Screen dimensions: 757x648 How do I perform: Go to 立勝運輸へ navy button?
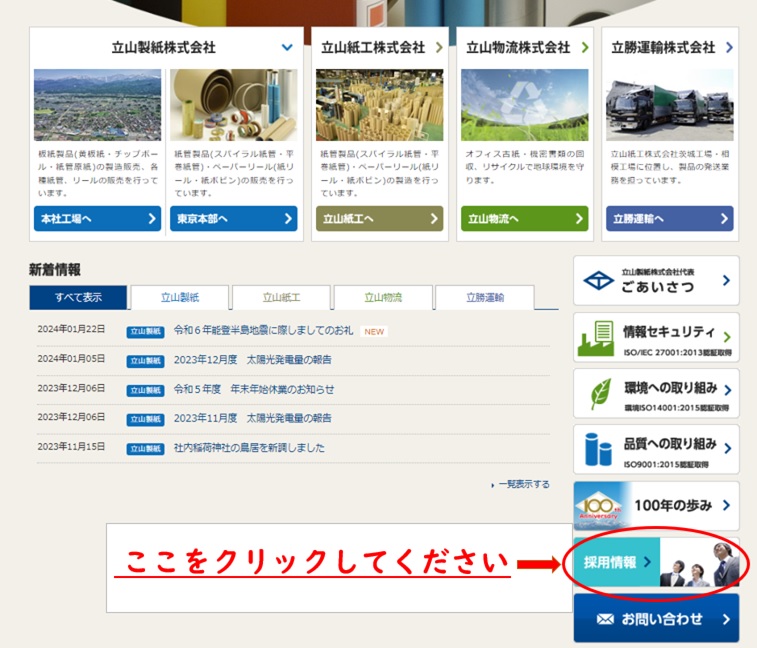coord(670,219)
